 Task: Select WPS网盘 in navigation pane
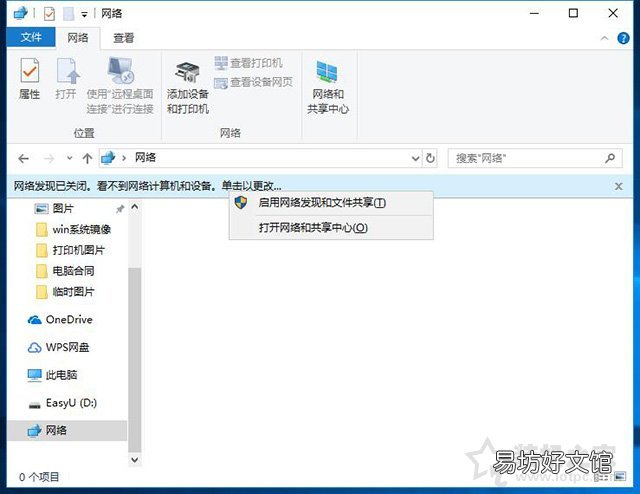pos(58,347)
